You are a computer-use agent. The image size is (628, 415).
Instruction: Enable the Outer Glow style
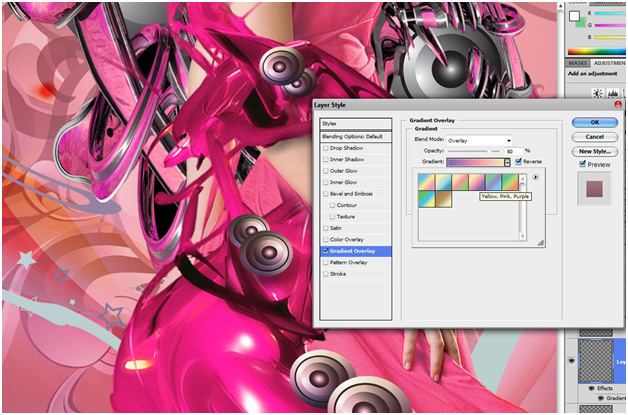(x=326, y=171)
